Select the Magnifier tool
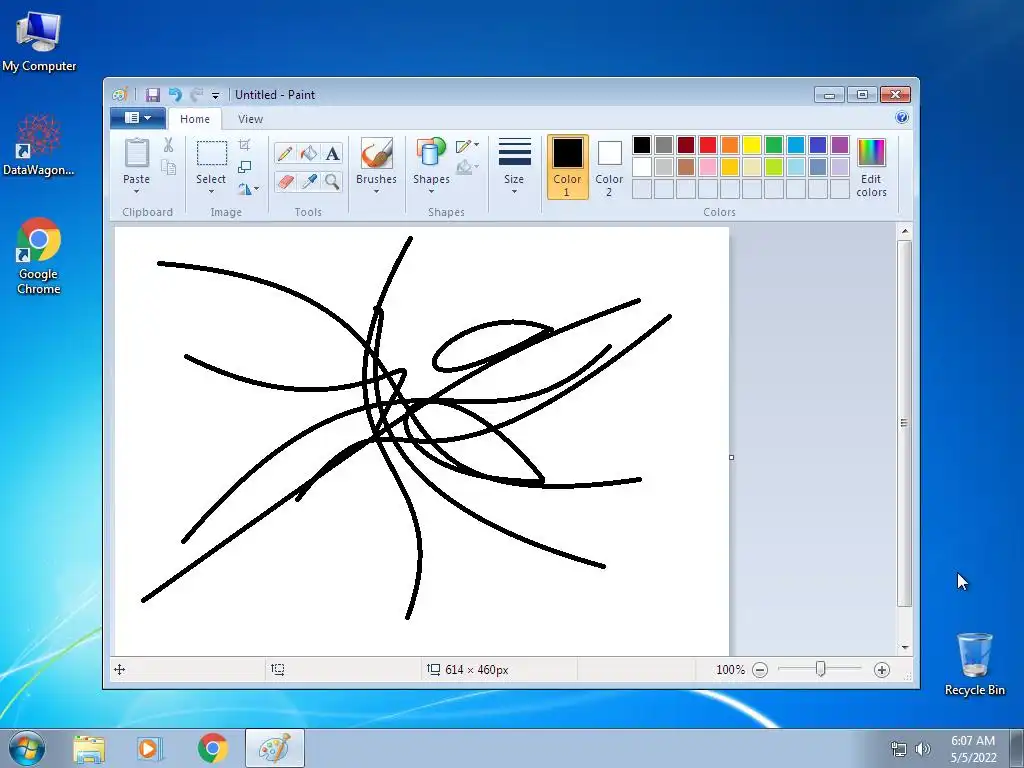The image size is (1024, 768). (332, 181)
